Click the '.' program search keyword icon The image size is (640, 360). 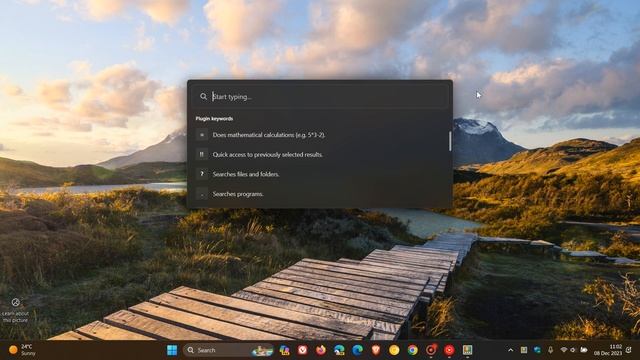pyautogui.click(x=202, y=194)
